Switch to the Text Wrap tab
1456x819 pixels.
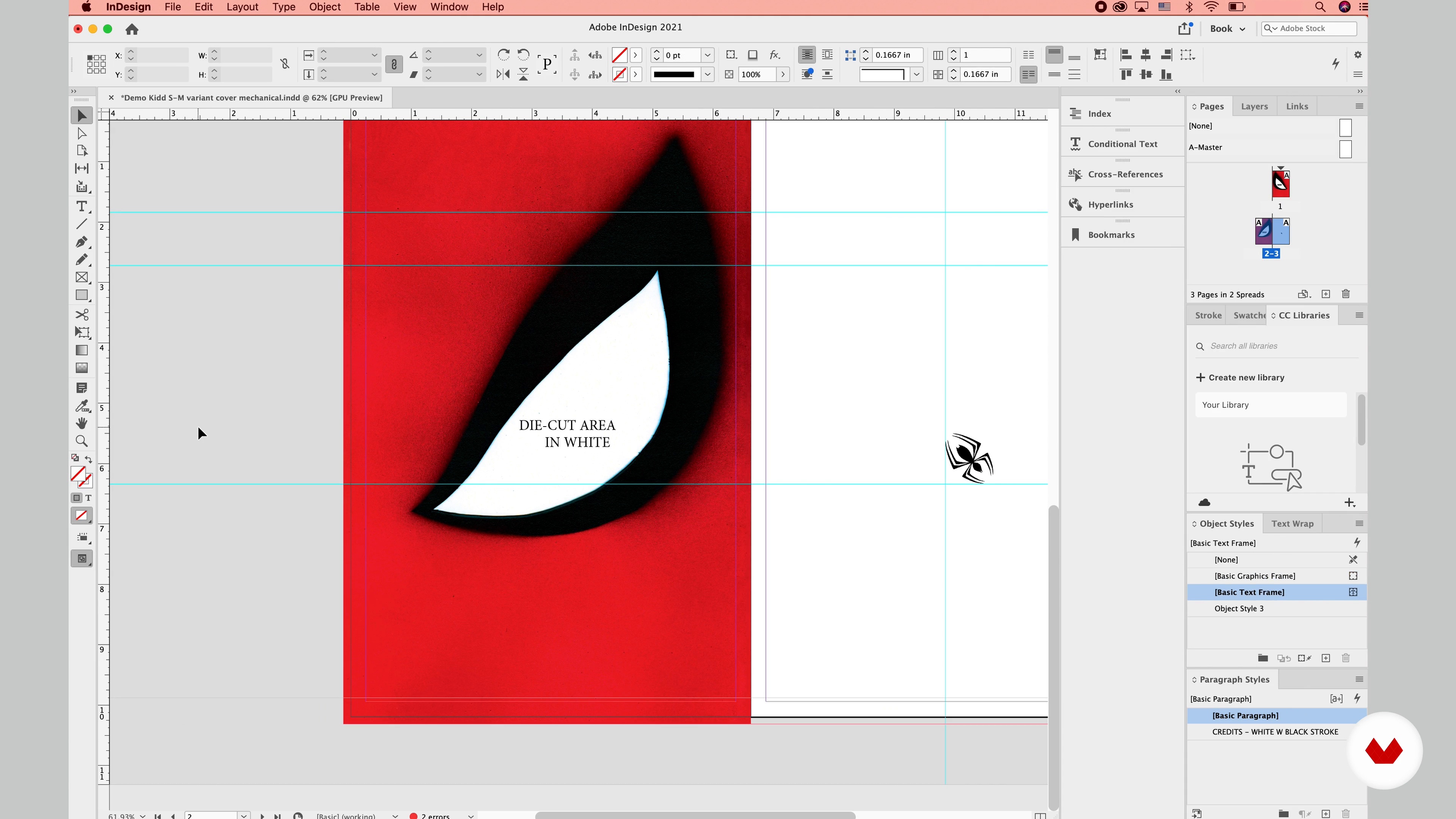(1292, 523)
